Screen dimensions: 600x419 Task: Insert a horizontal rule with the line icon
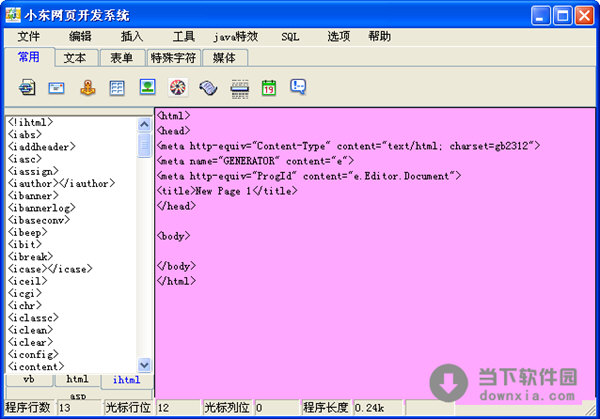[x=240, y=89]
